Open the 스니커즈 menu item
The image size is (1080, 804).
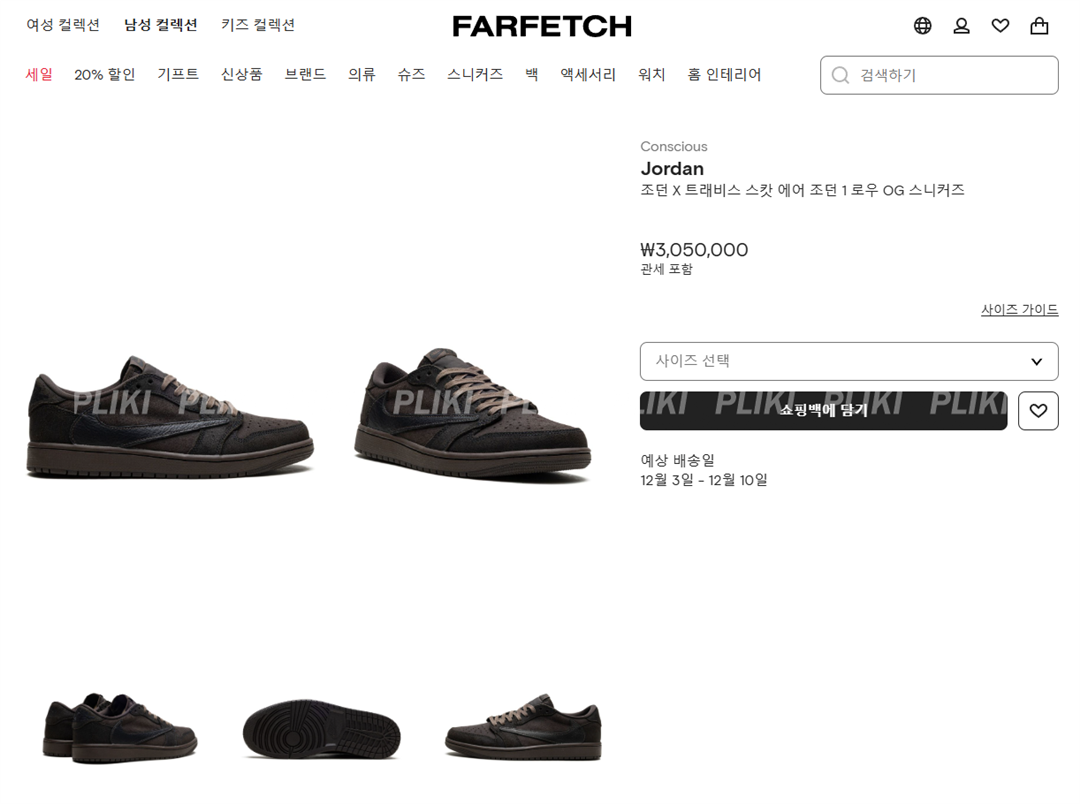[x=475, y=74]
